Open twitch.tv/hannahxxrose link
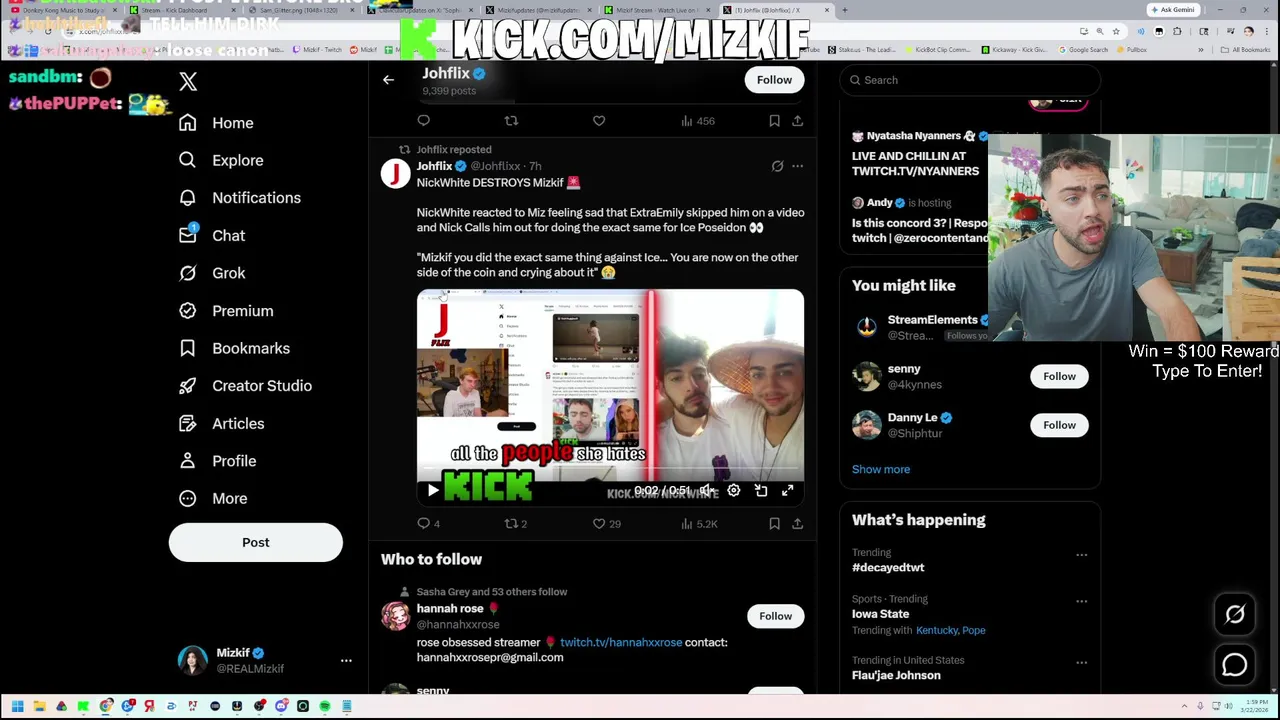This screenshot has width=1280, height=720. (621, 643)
